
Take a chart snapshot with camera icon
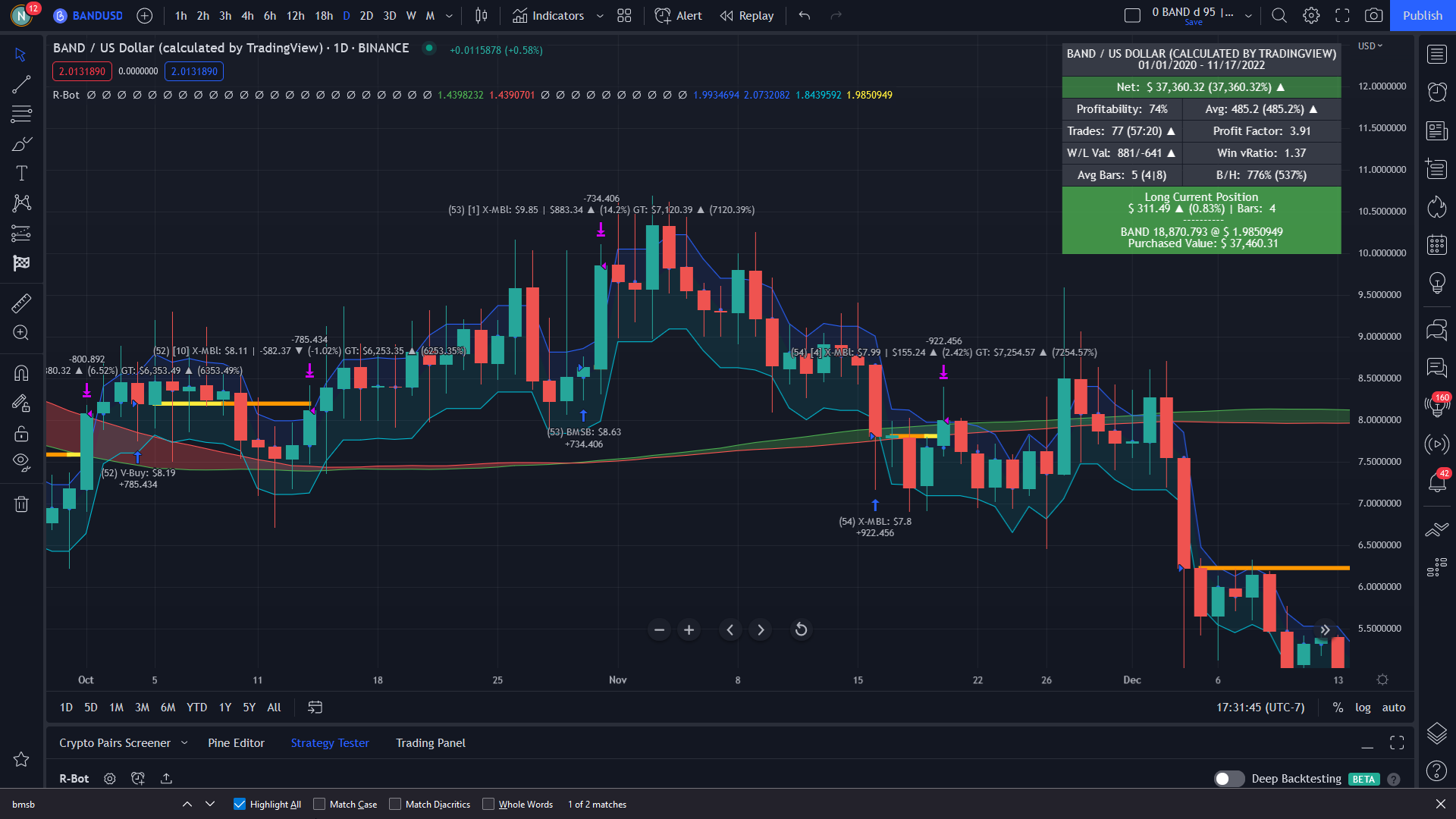1373,15
